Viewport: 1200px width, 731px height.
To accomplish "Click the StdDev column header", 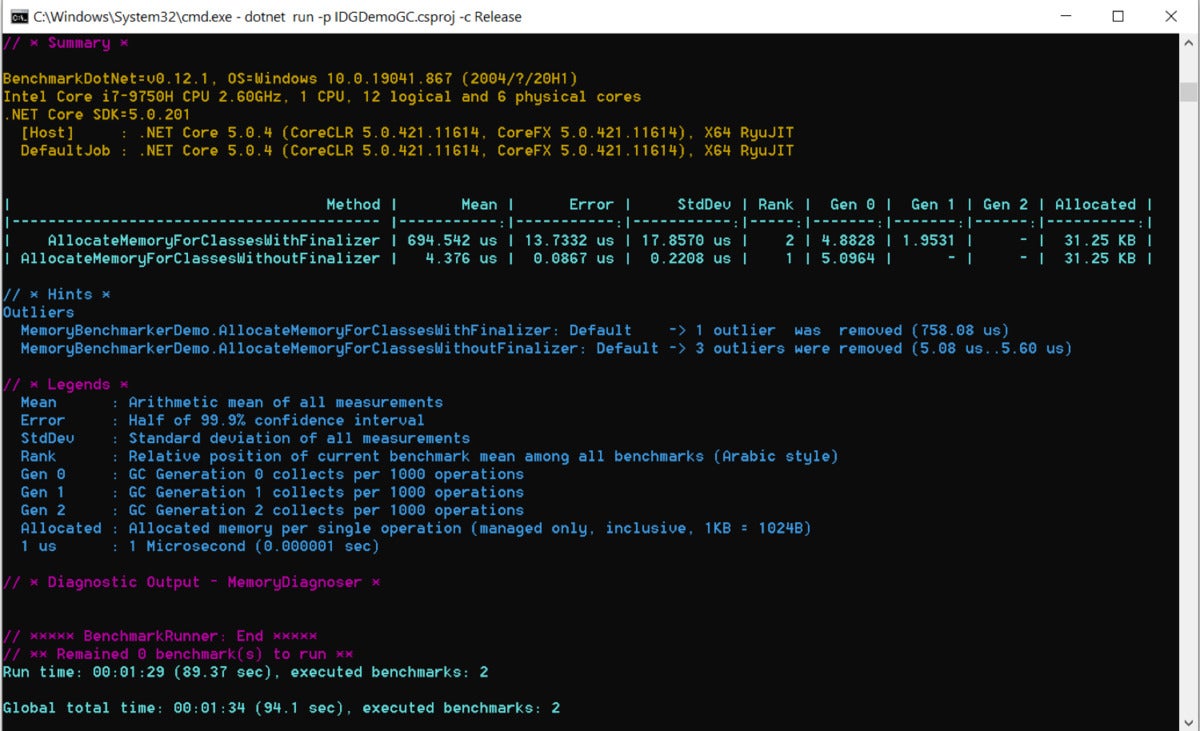I will tap(704, 204).
